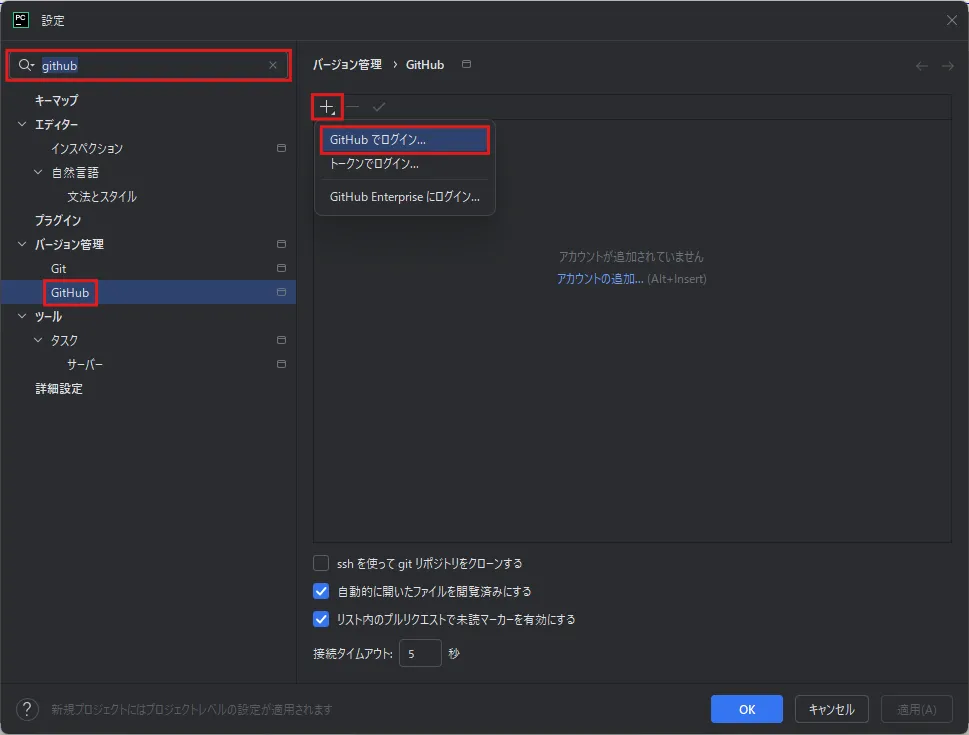Collapse the エディター tree node
969x735 pixels.
pyautogui.click(x=22, y=124)
